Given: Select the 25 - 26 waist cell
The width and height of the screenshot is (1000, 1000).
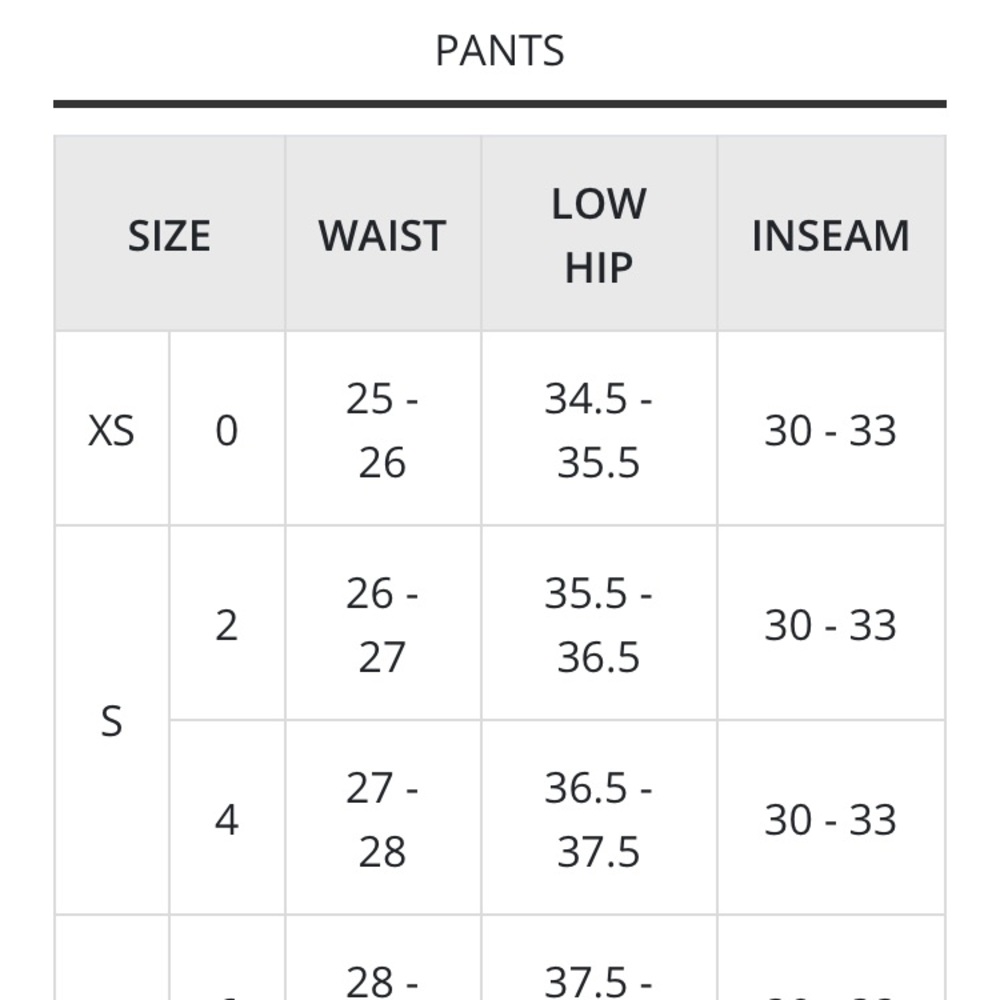Looking at the screenshot, I should pos(383,429).
